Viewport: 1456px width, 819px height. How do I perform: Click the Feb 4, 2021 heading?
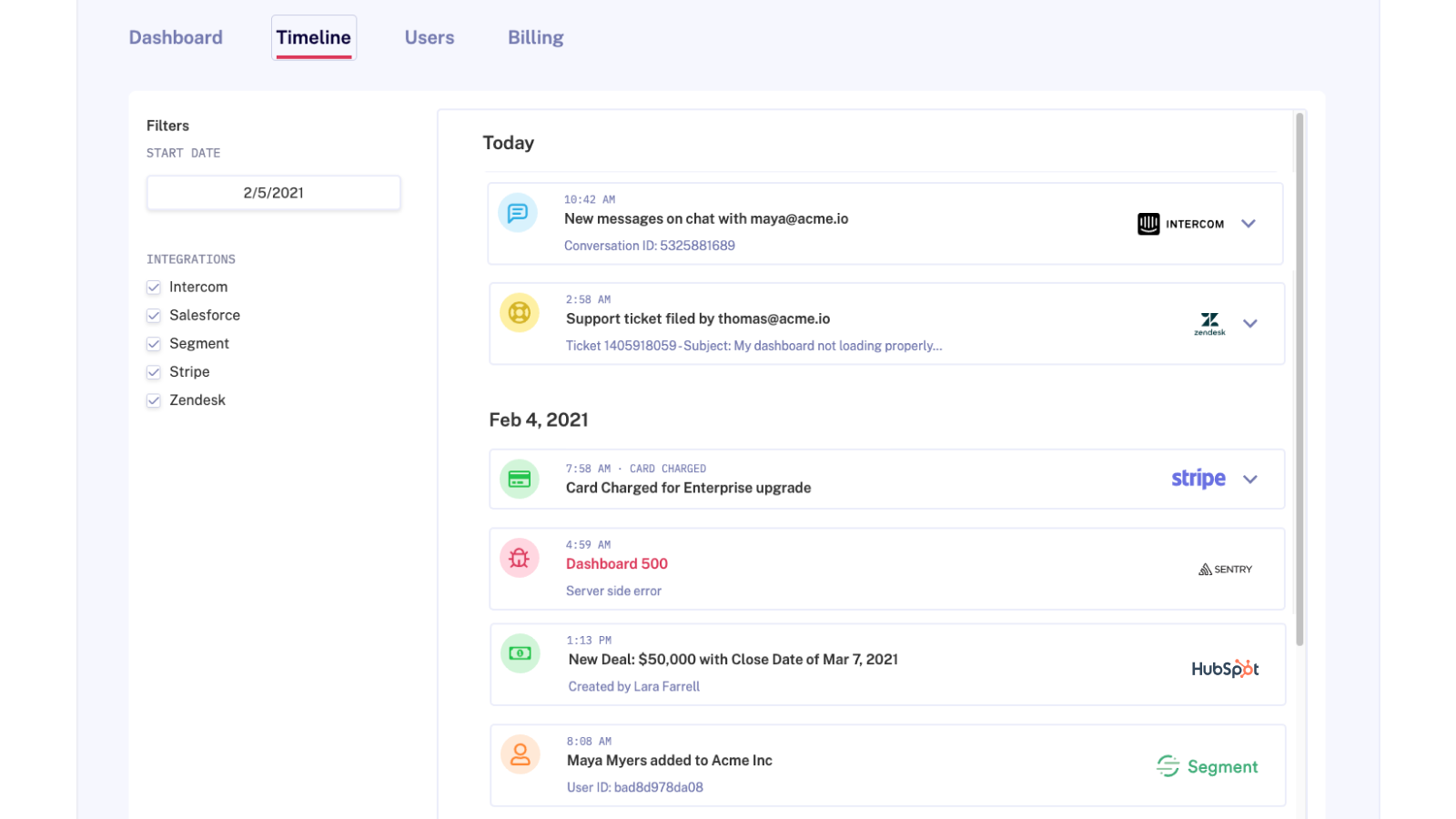539,420
